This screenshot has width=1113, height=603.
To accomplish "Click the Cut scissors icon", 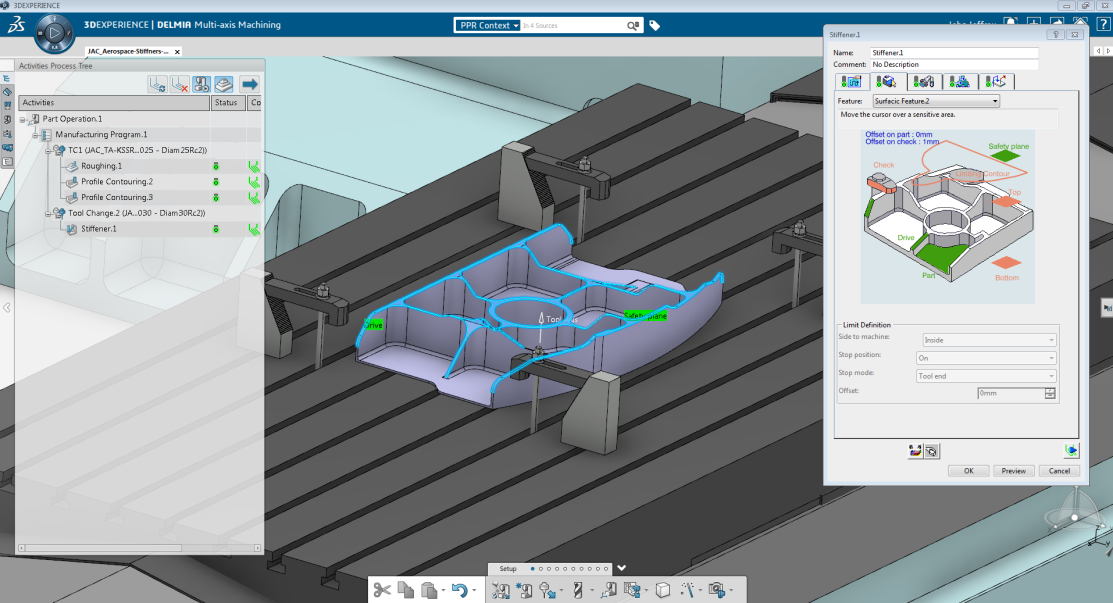I will point(381,590).
